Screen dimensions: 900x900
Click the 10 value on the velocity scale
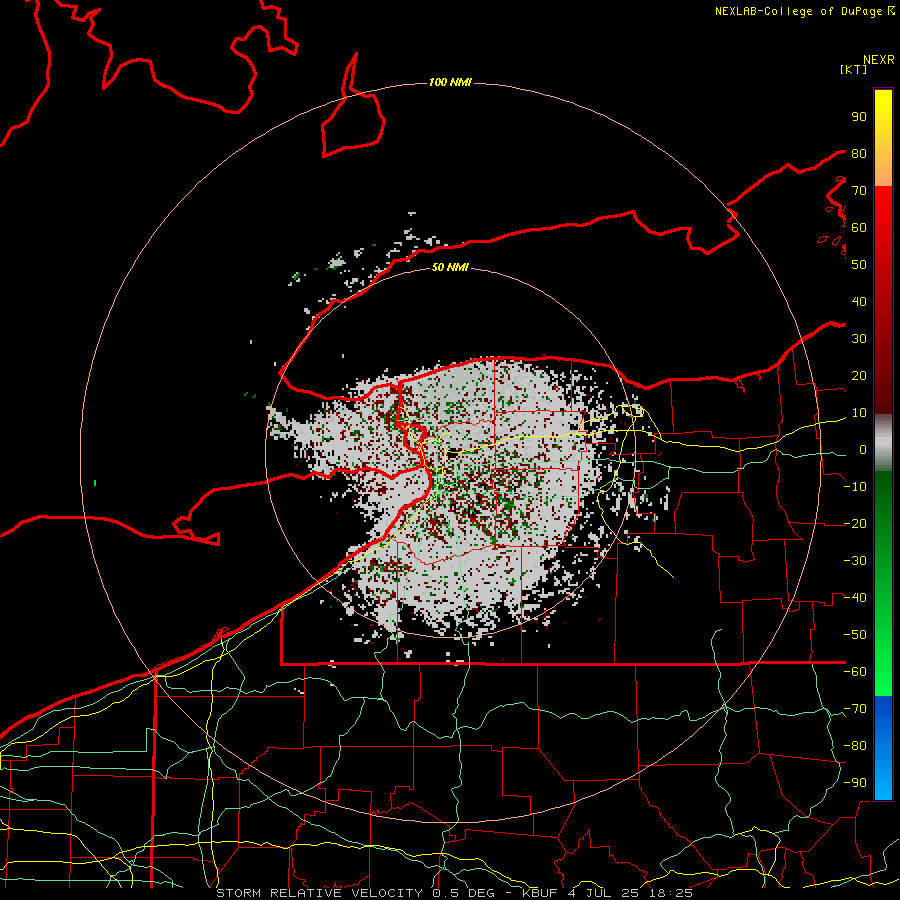[x=859, y=413]
